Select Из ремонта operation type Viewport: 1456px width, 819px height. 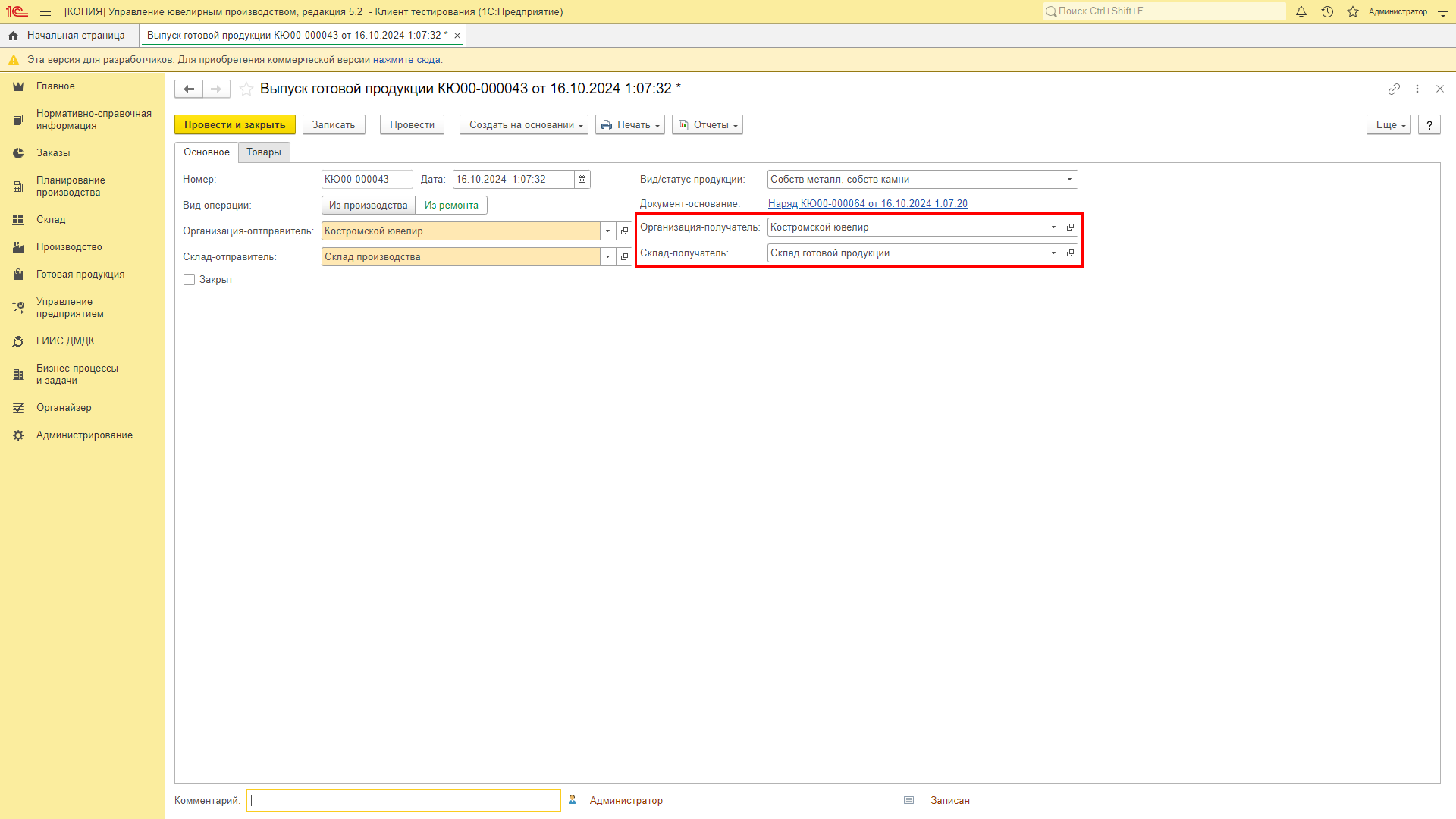click(451, 206)
